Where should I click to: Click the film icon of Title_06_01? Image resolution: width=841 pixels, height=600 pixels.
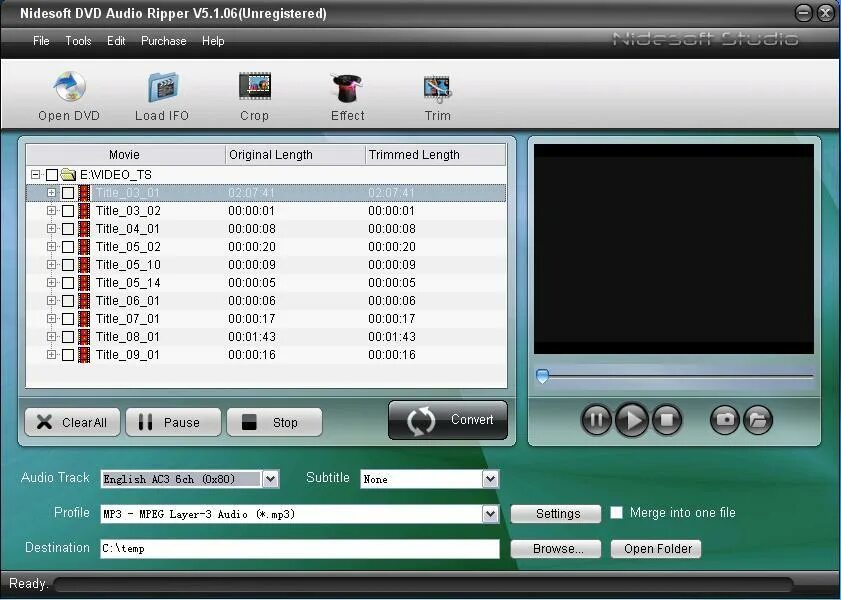pyautogui.click(x=84, y=301)
